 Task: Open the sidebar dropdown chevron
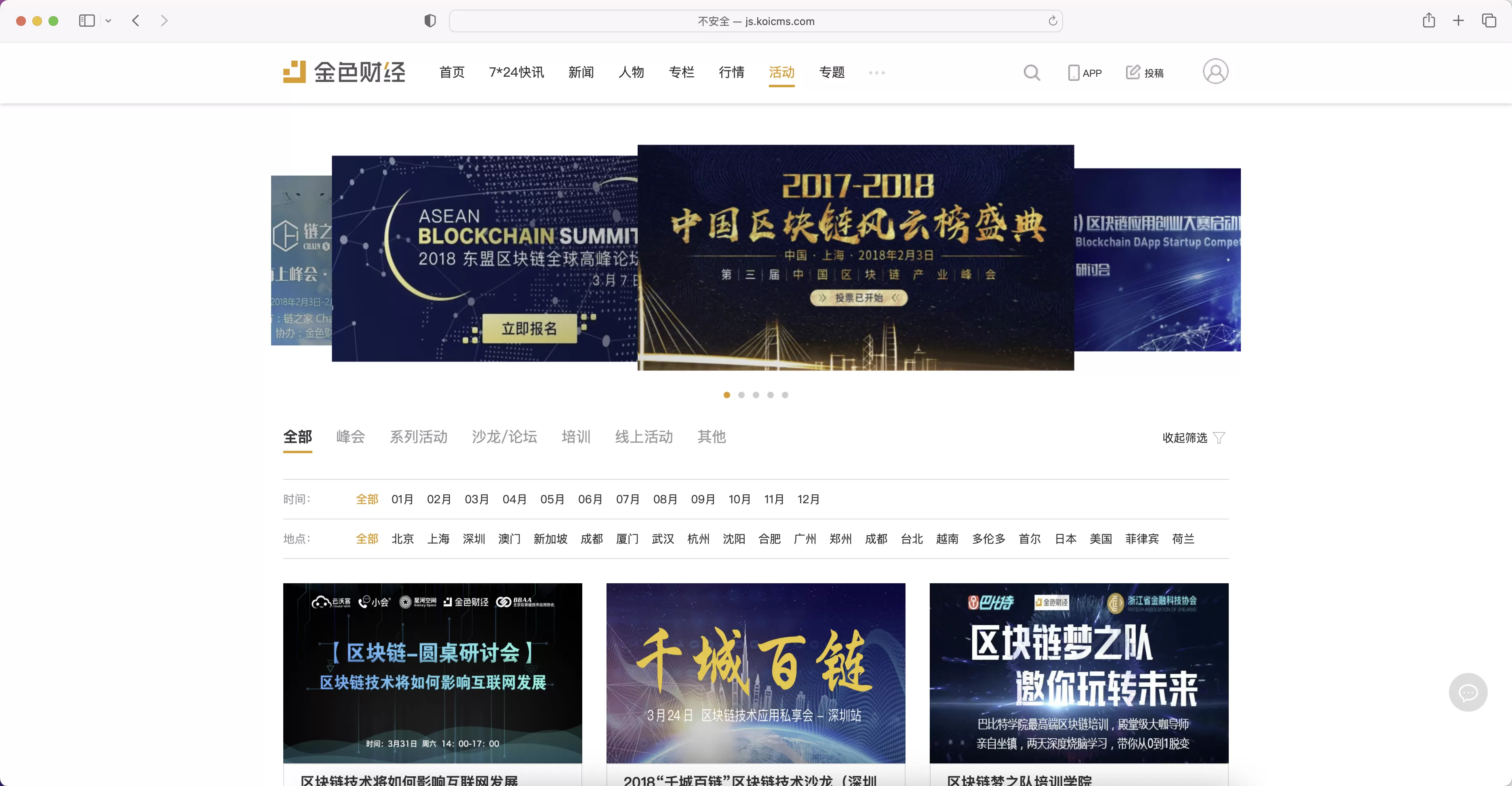(x=109, y=21)
